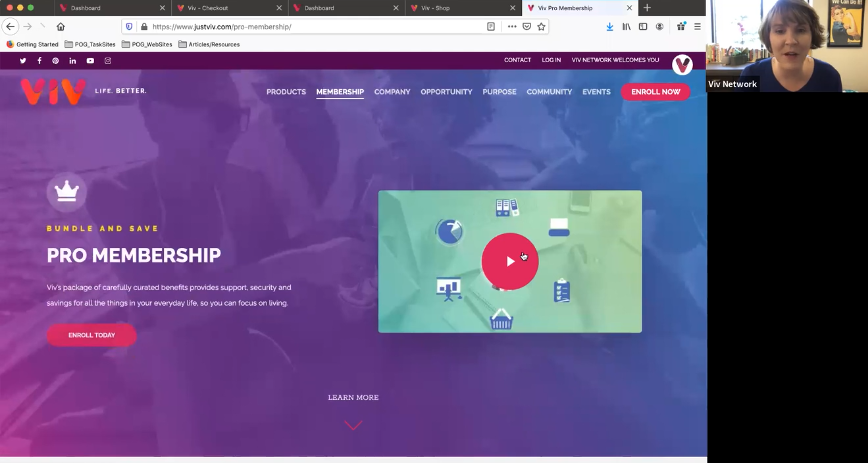Open POG_WebSites bookmark folder
The width and height of the screenshot is (868, 463).
[147, 44]
